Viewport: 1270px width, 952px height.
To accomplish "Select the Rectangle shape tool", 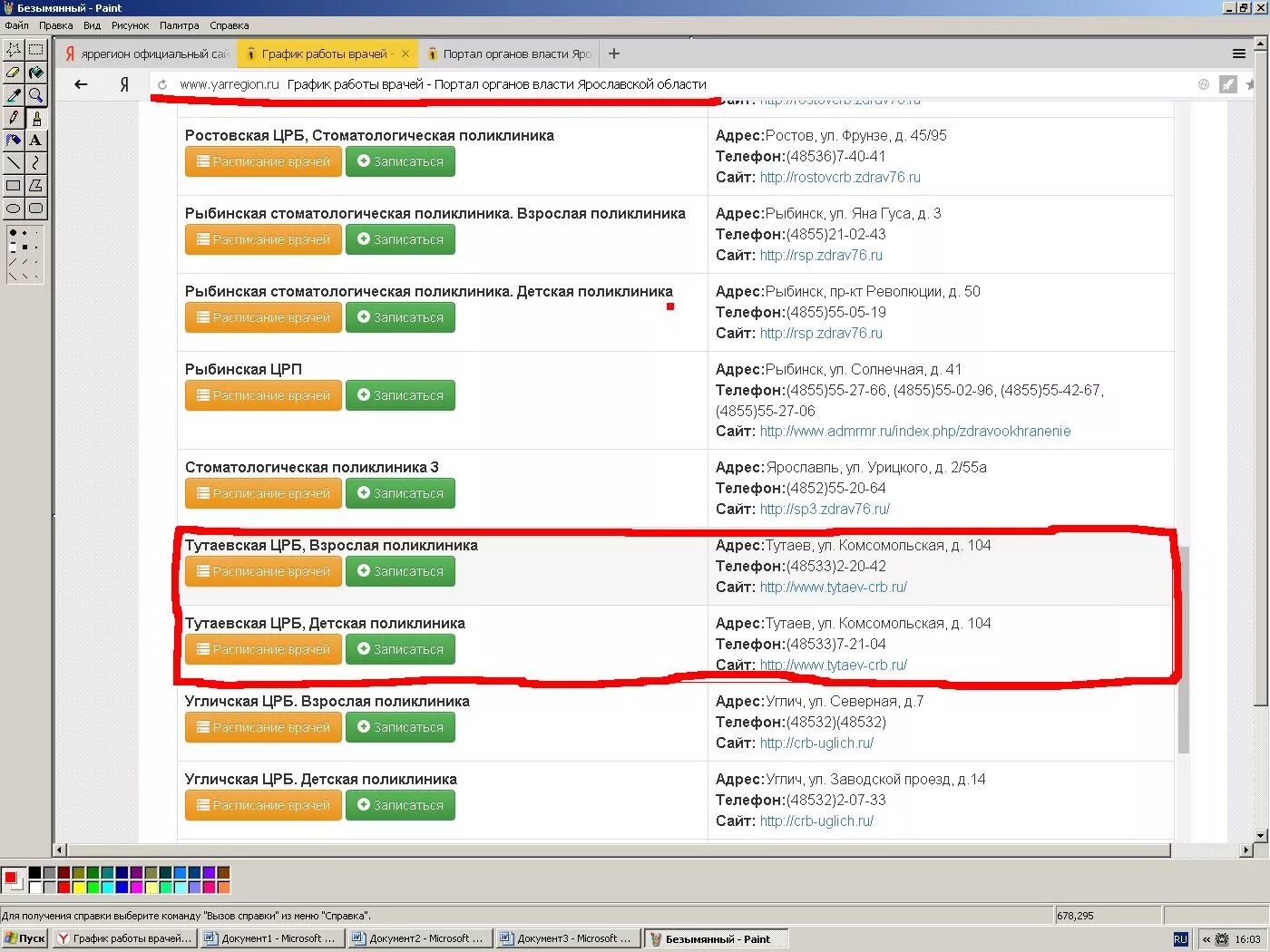I will [x=14, y=185].
